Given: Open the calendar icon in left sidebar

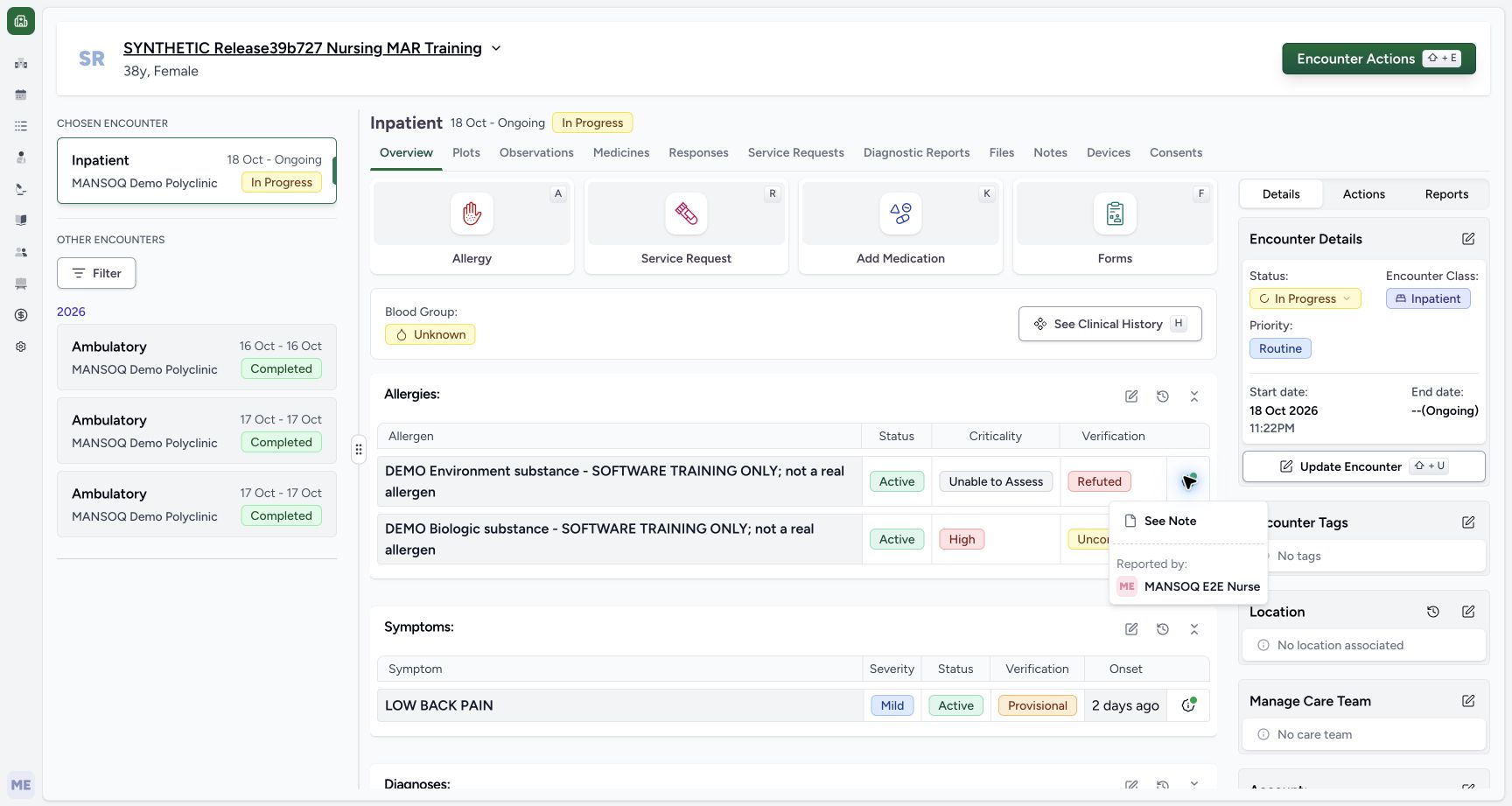Looking at the screenshot, I should tap(21, 95).
